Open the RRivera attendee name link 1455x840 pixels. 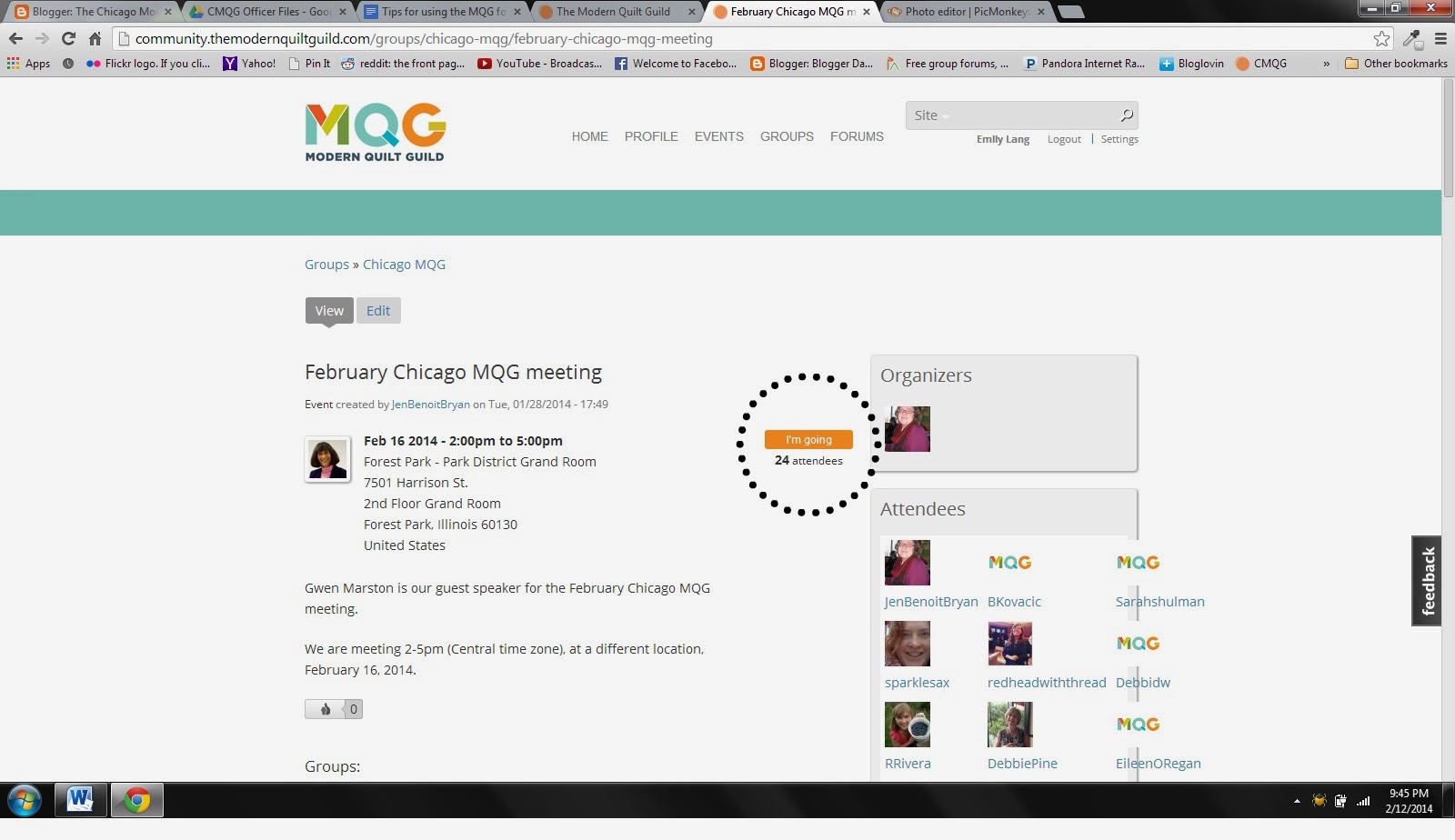pyautogui.click(x=908, y=764)
